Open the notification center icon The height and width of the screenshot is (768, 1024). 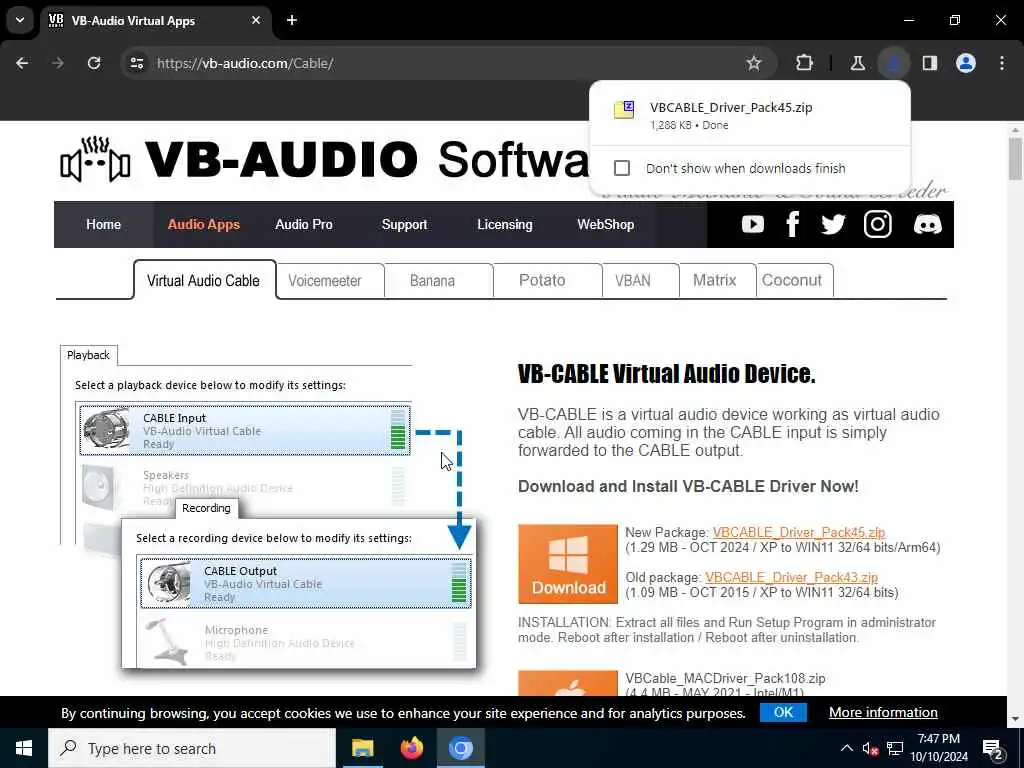(x=993, y=749)
